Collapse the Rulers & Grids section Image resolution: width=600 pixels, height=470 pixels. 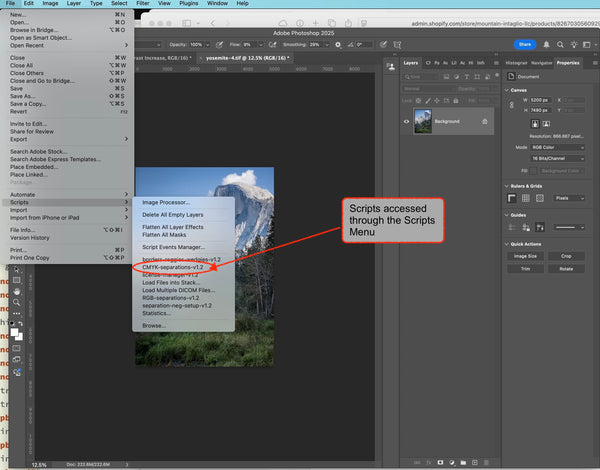507,186
